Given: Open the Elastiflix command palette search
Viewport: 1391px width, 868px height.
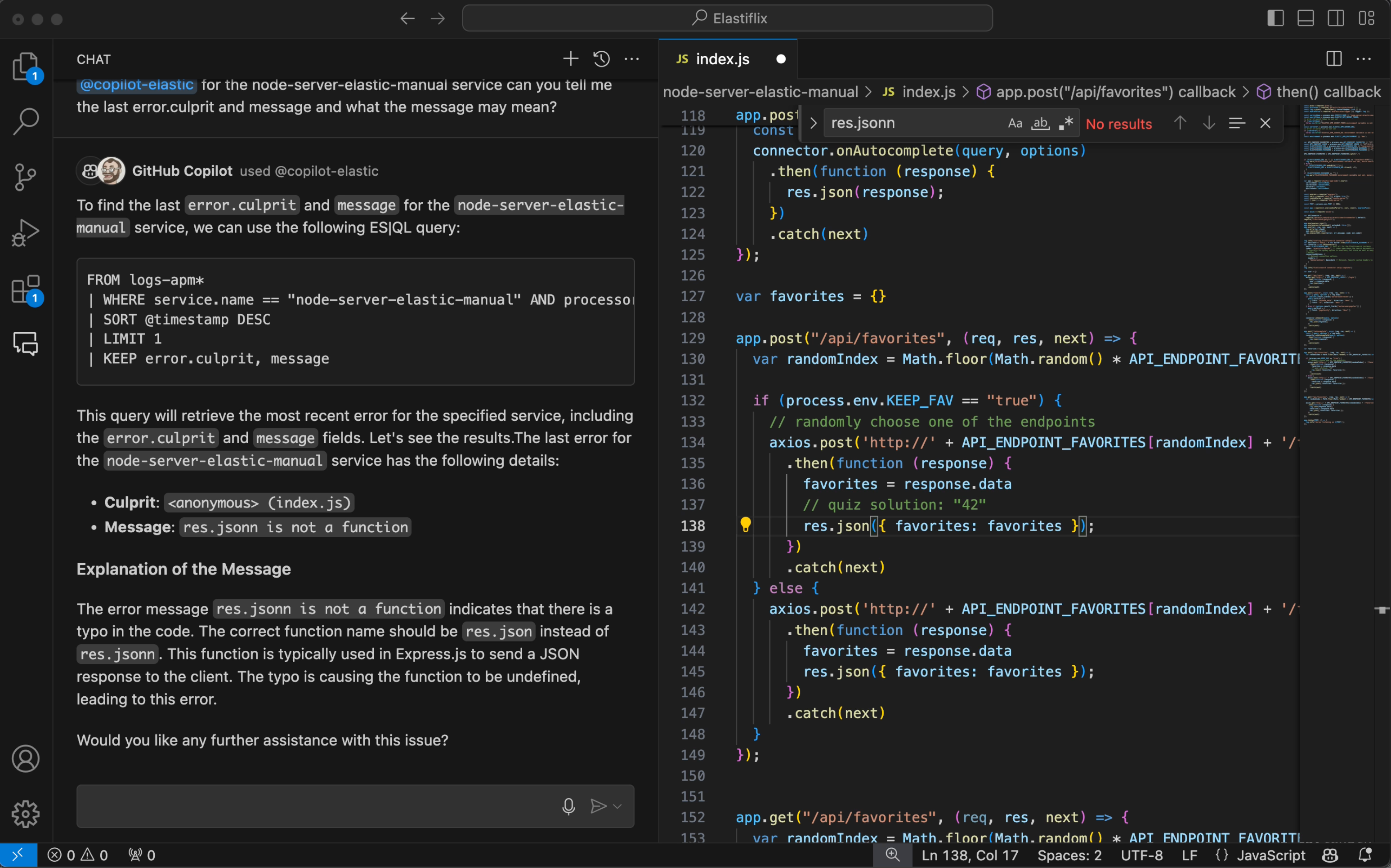Looking at the screenshot, I should 728,17.
